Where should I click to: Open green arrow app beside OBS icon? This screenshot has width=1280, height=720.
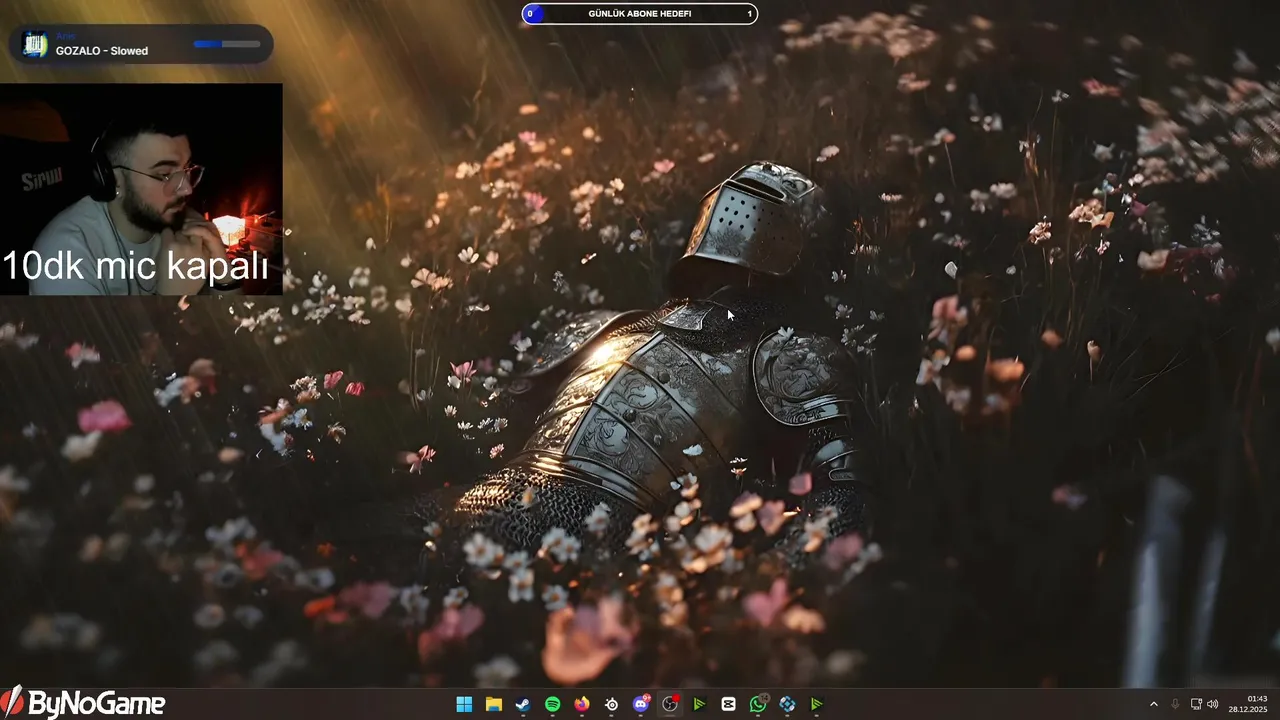699,704
